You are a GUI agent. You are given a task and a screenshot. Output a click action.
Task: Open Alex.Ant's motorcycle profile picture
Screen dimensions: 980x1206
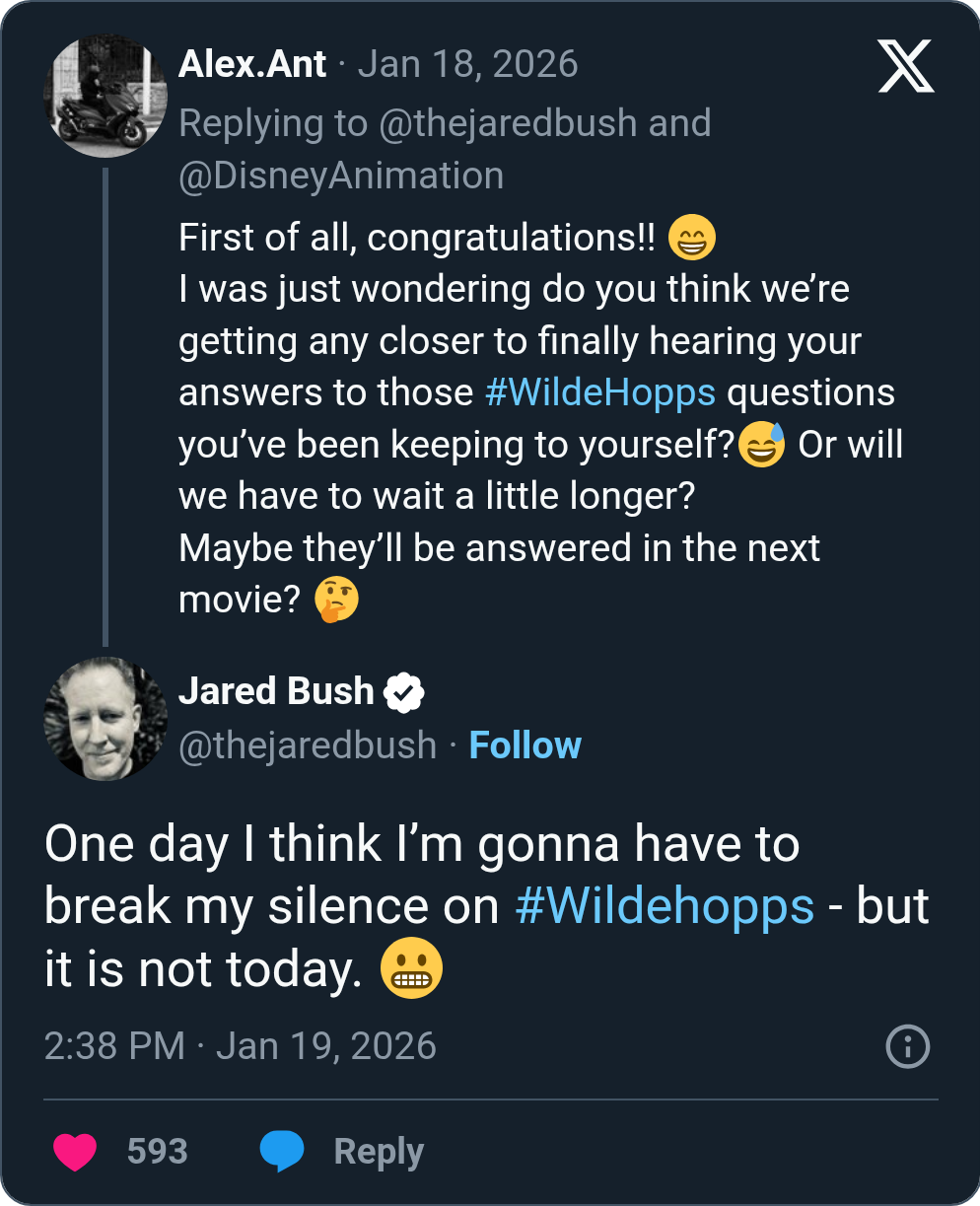point(105,96)
